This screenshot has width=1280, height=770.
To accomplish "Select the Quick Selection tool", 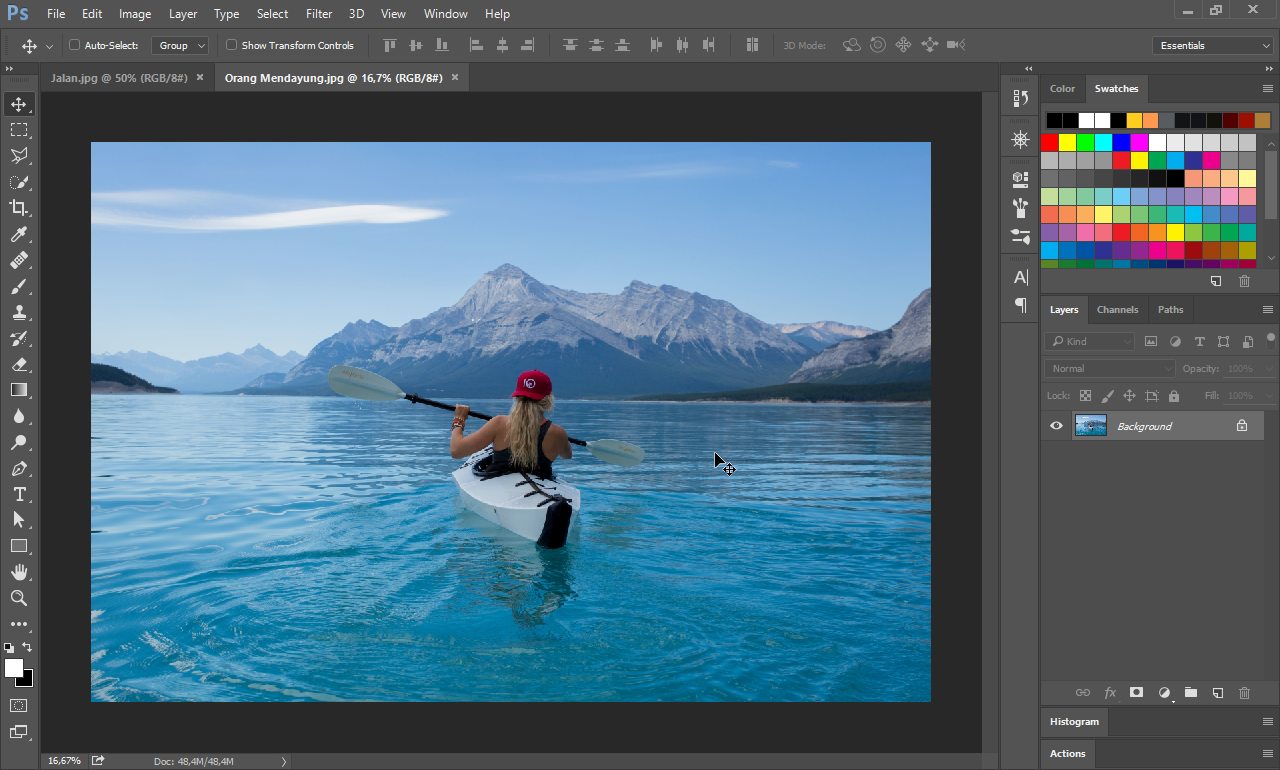I will (19, 182).
